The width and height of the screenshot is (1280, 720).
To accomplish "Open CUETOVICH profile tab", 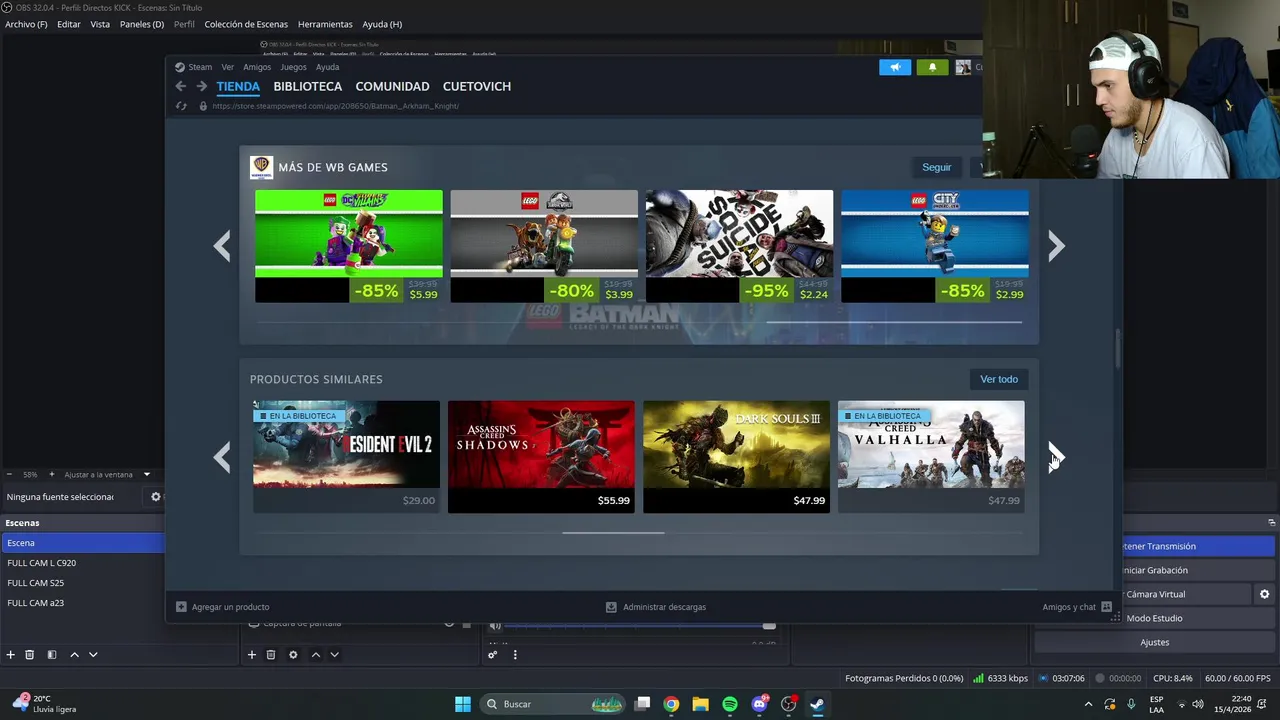I will coord(477,87).
